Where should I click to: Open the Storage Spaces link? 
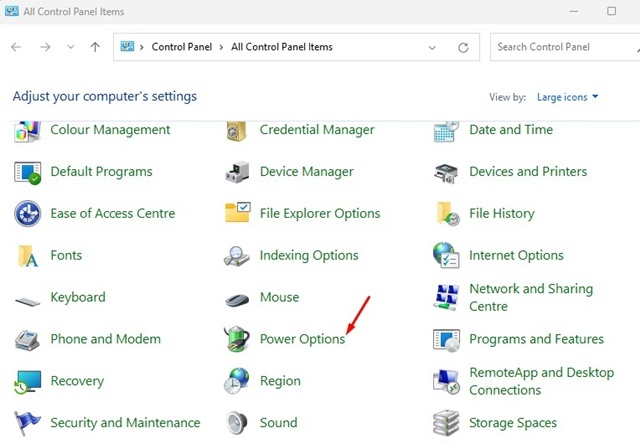click(x=513, y=423)
